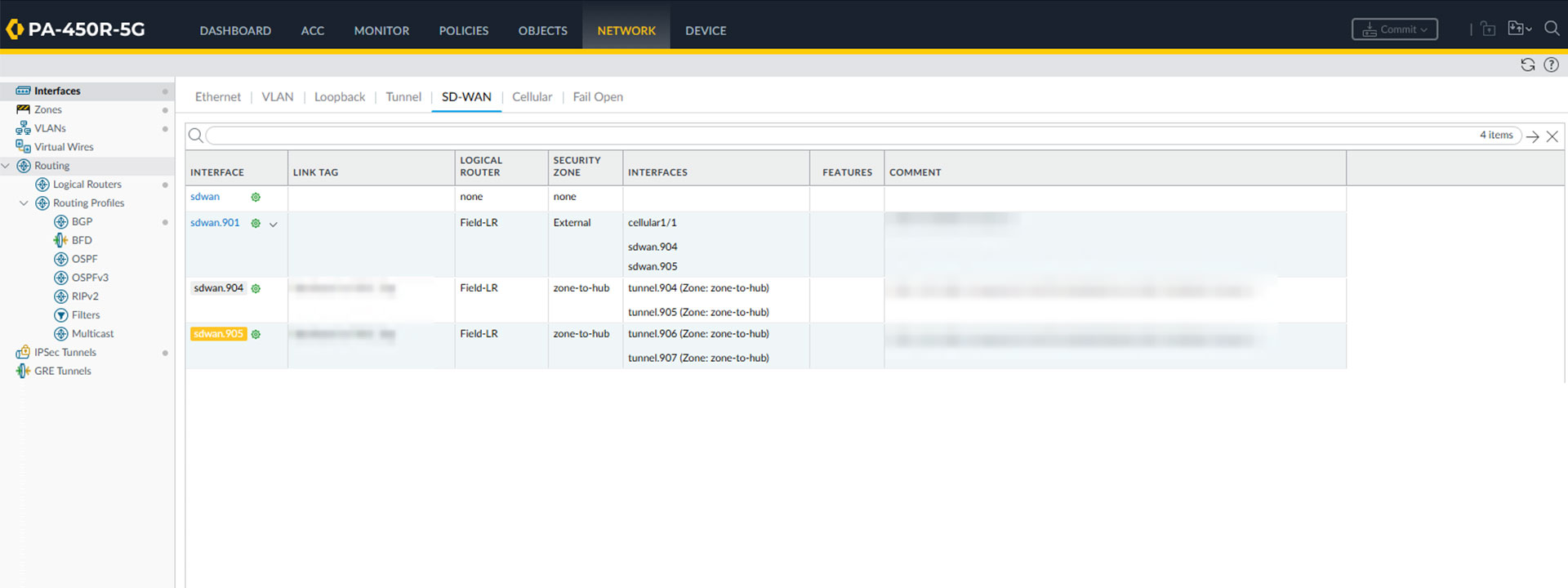
Task: Select the IPSec Tunnels icon in sidebar
Action: [x=23, y=352]
